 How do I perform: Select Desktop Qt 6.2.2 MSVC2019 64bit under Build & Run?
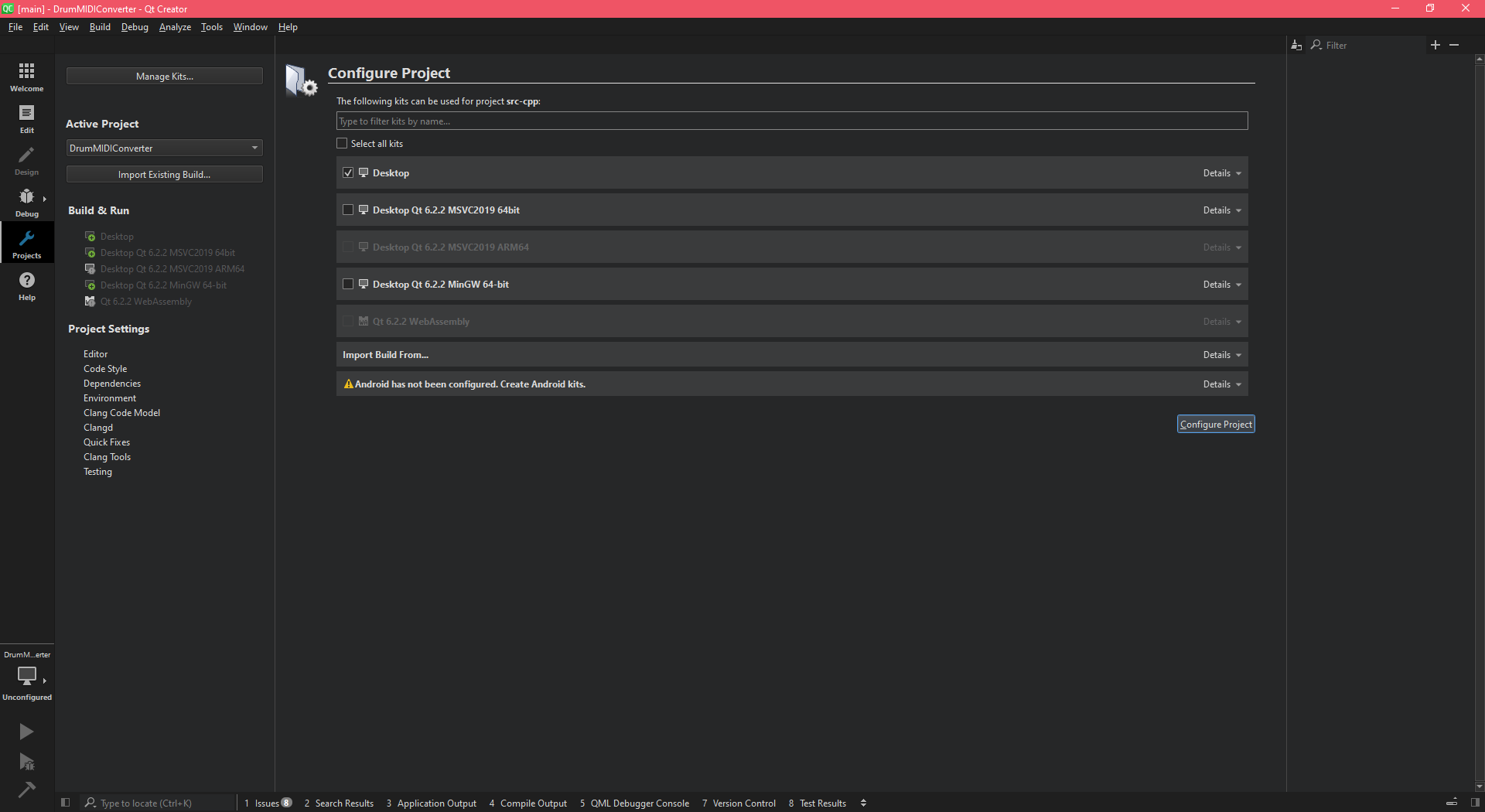pyautogui.click(x=168, y=253)
